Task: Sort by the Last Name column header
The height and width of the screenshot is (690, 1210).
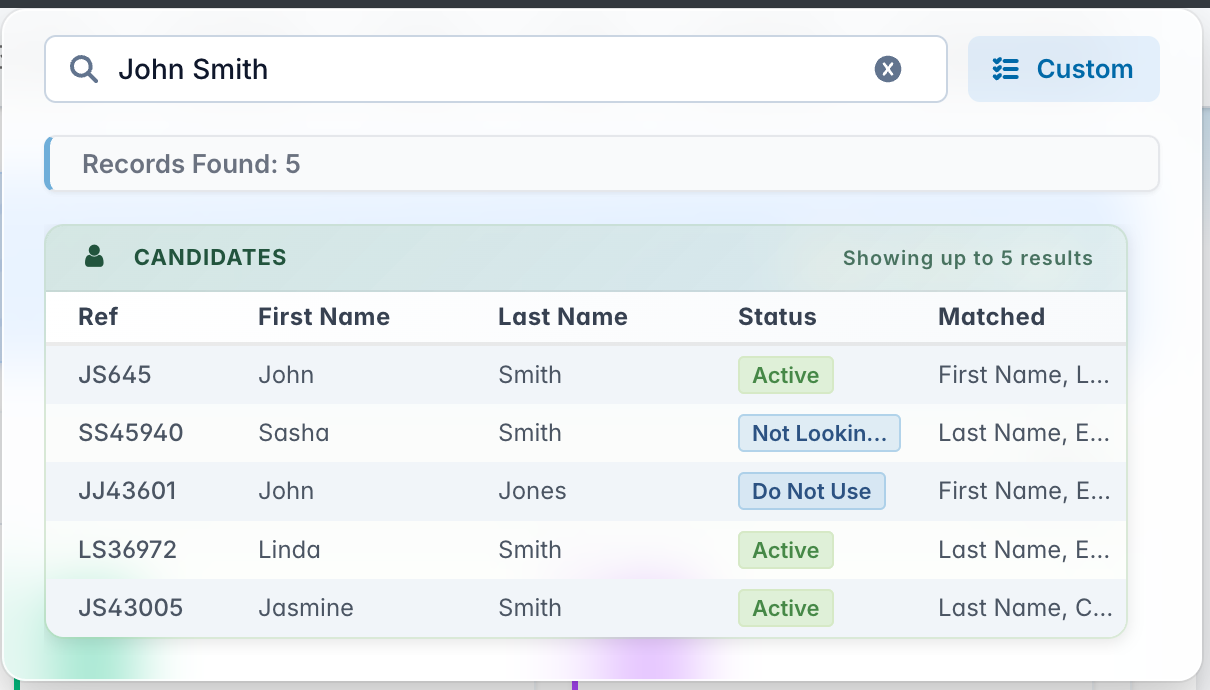Action: tap(563, 317)
